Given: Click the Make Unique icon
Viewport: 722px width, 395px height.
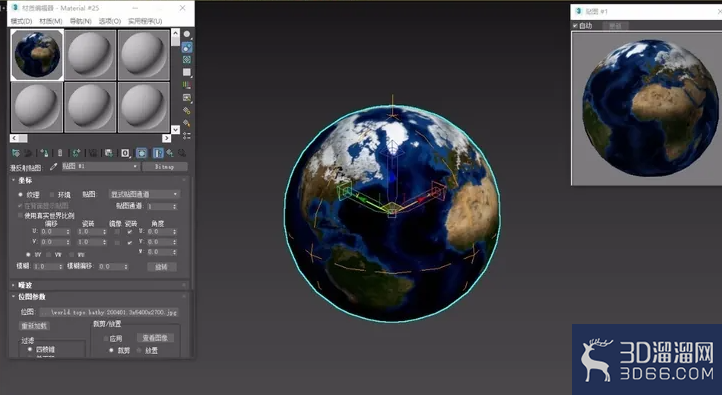Looking at the screenshot, I should click(x=93, y=153).
